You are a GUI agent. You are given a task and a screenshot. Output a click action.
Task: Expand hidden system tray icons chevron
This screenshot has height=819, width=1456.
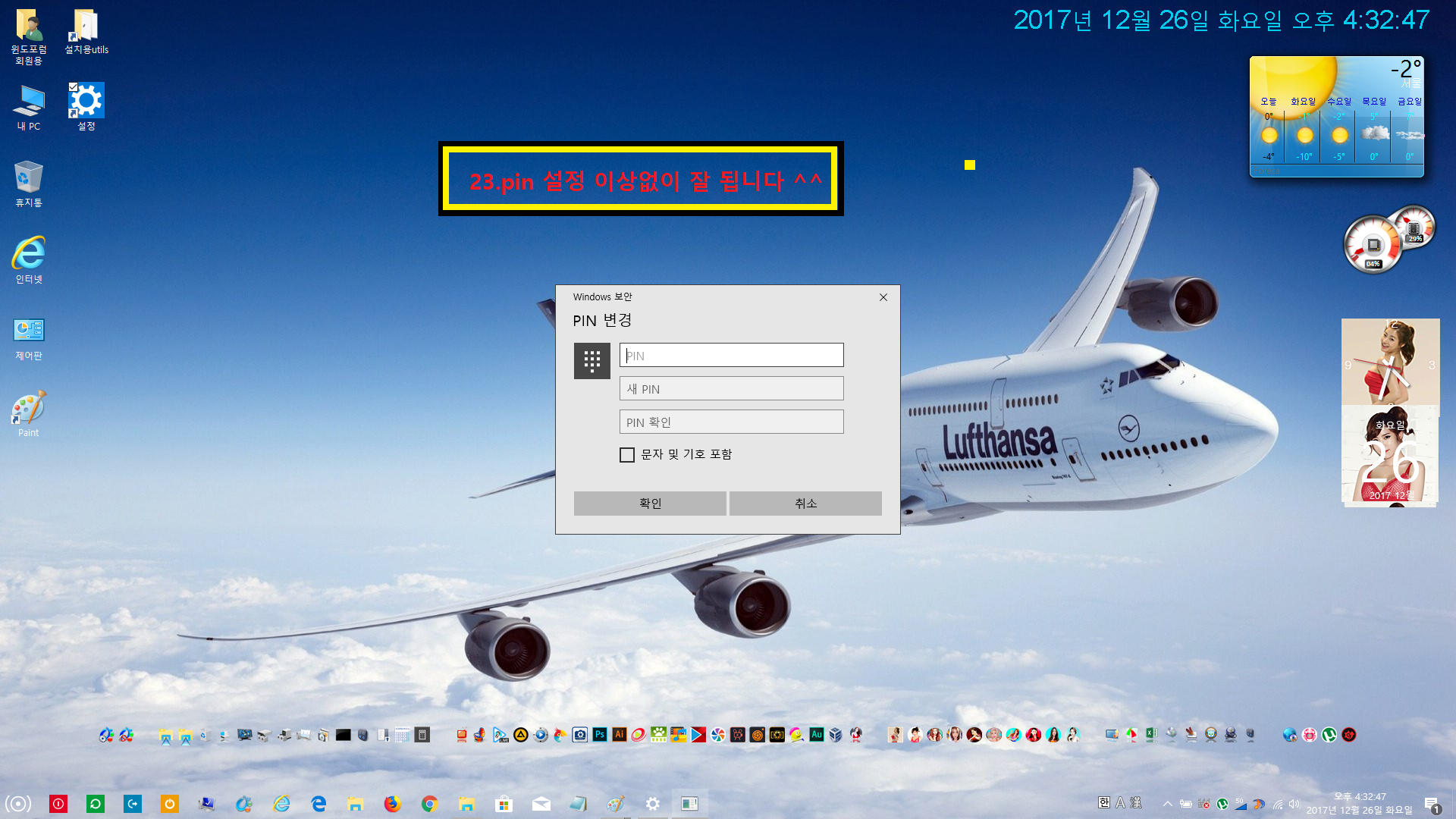coord(1167,804)
